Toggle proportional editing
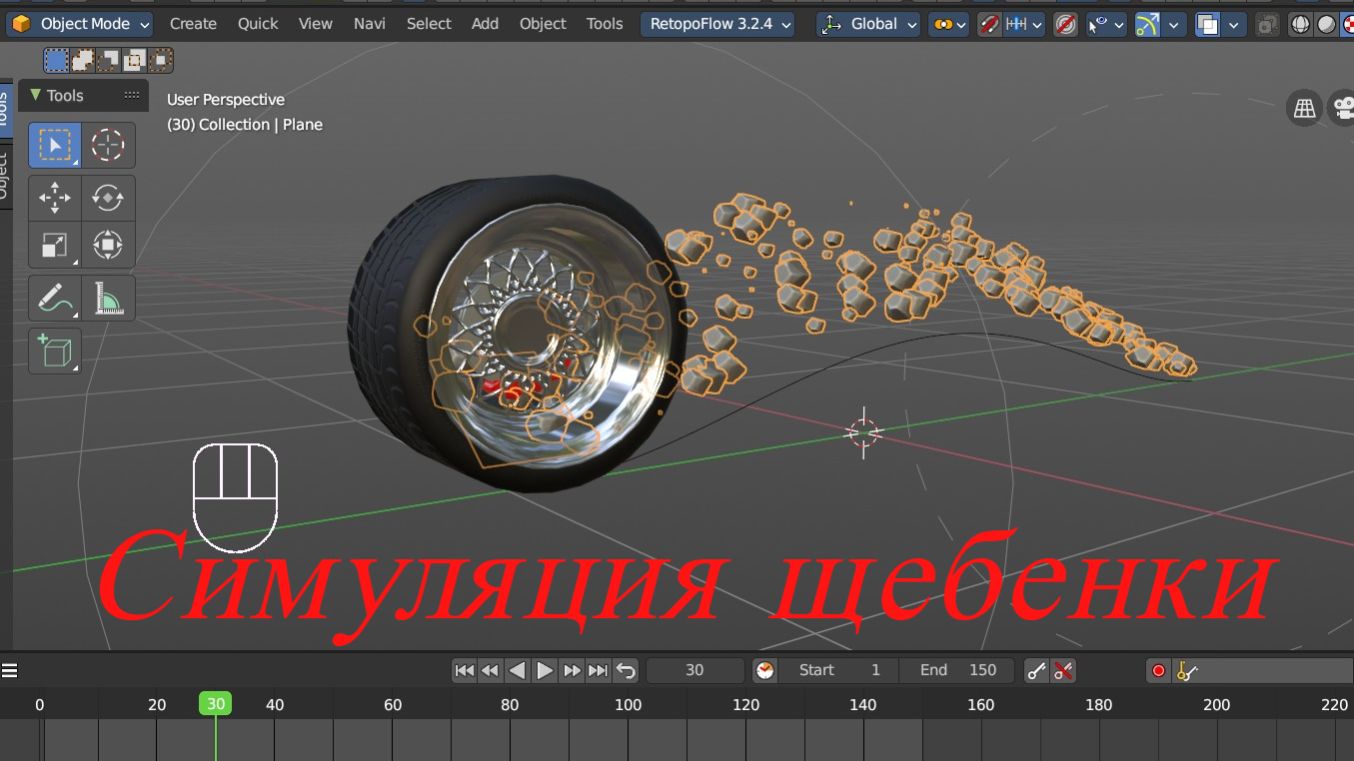Screen dimensions: 1354x761 click(1066, 24)
